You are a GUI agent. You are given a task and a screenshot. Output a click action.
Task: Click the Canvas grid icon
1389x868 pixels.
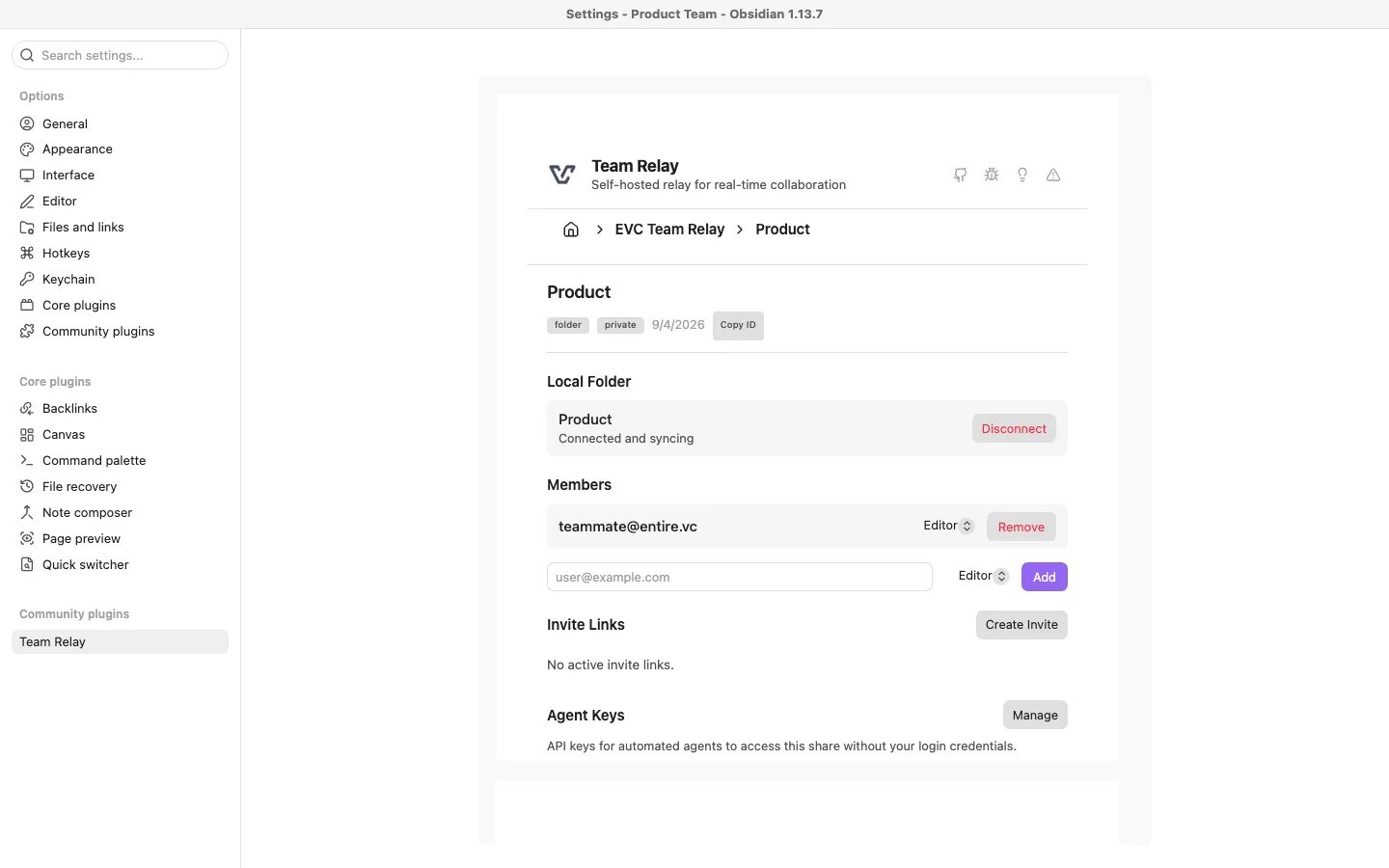pyautogui.click(x=27, y=435)
